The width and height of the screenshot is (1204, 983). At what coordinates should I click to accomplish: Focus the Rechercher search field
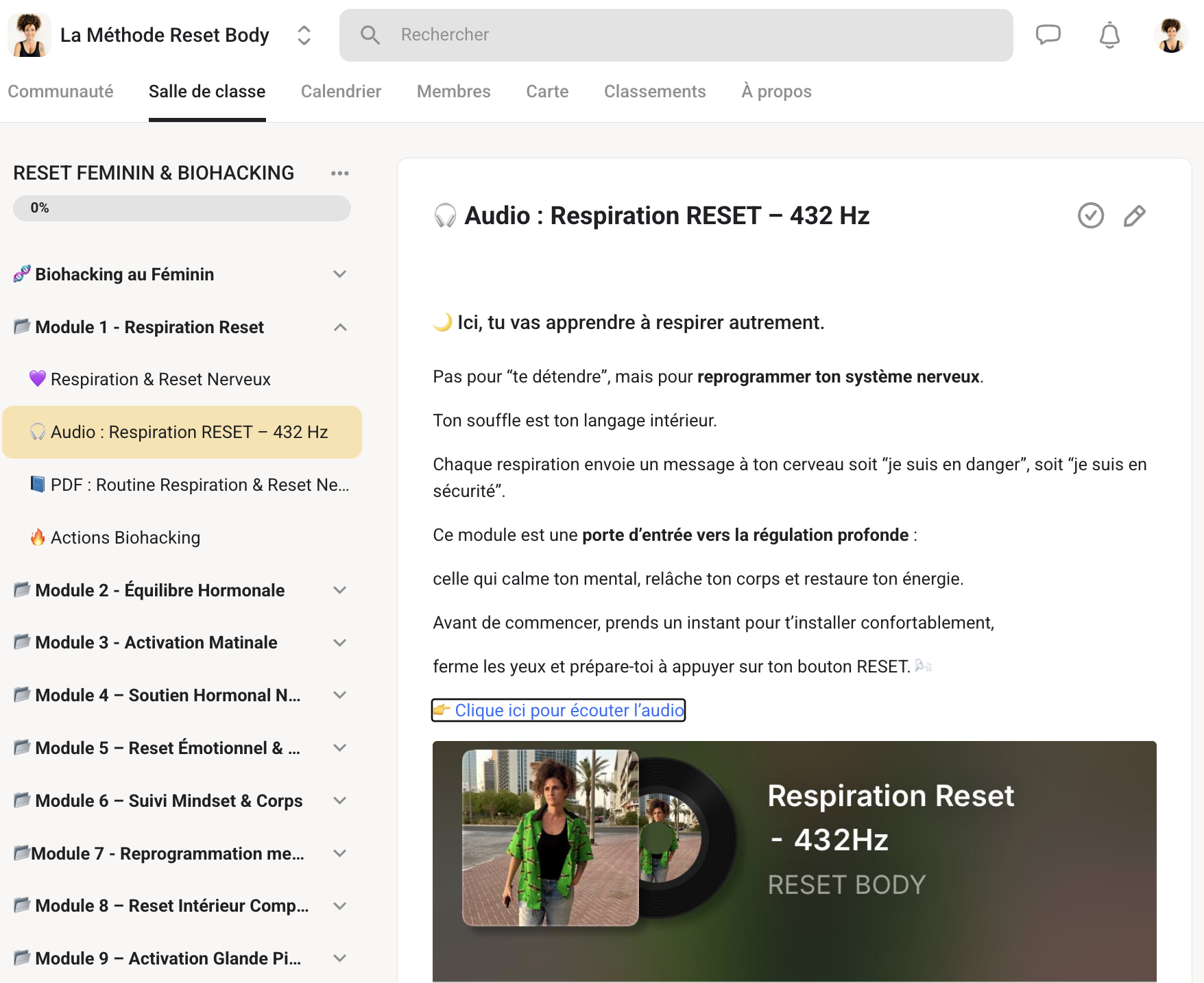click(x=676, y=35)
